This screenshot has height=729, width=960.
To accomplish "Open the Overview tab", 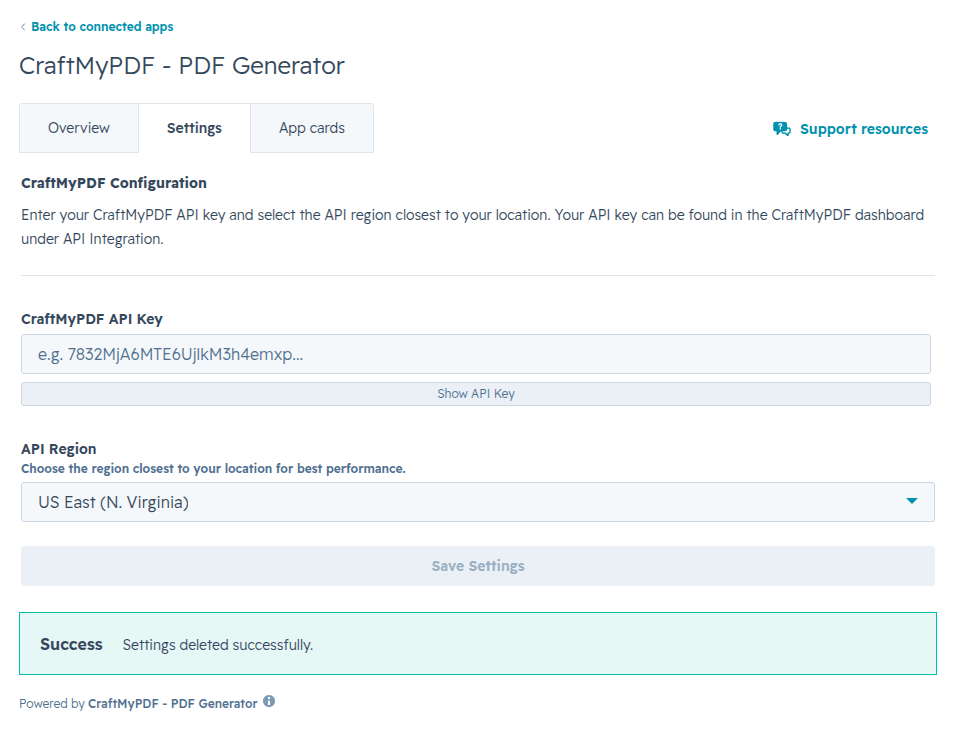I will coord(79,128).
